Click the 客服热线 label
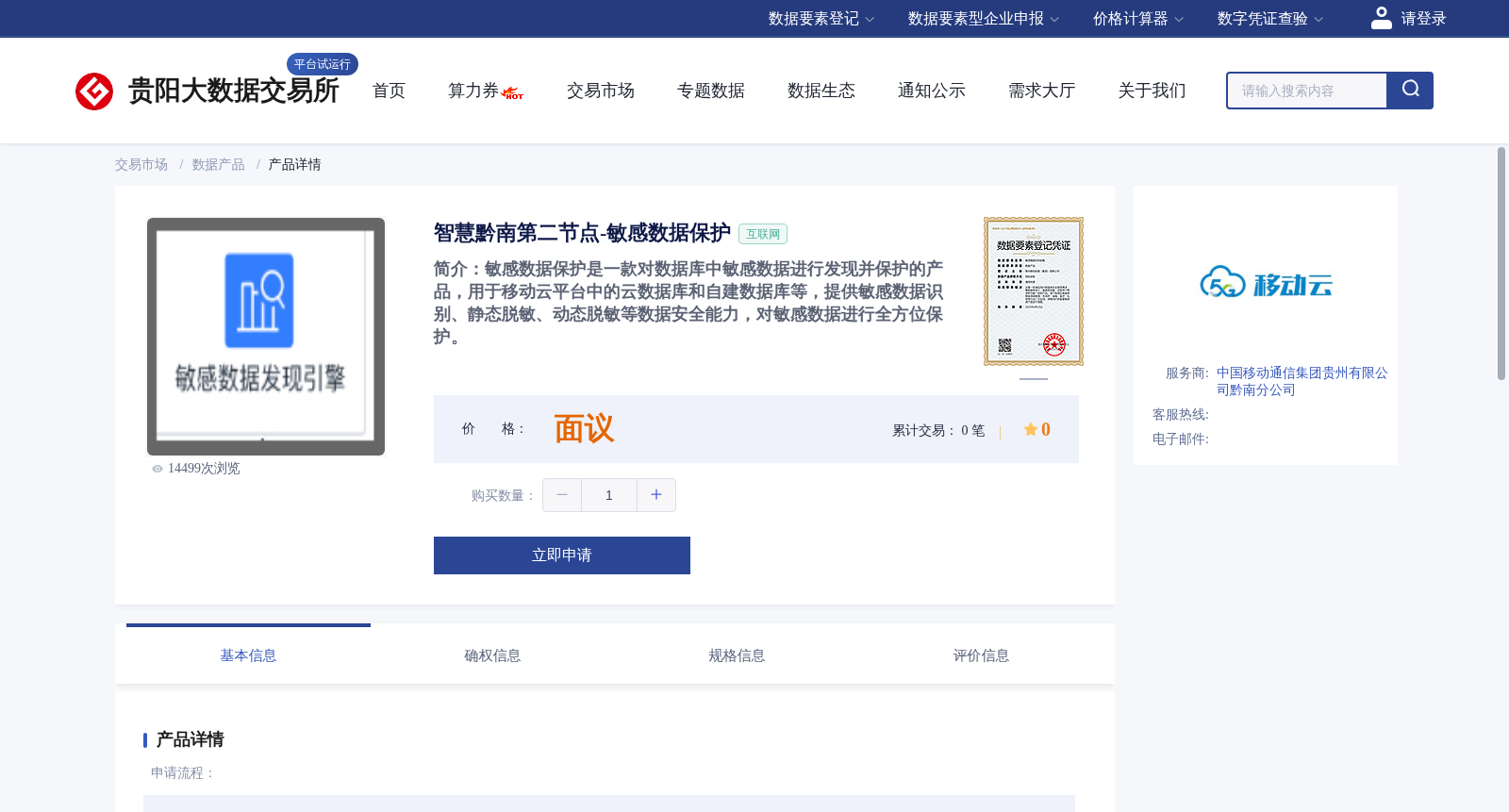The height and width of the screenshot is (812, 1509). pos(1180,415)
